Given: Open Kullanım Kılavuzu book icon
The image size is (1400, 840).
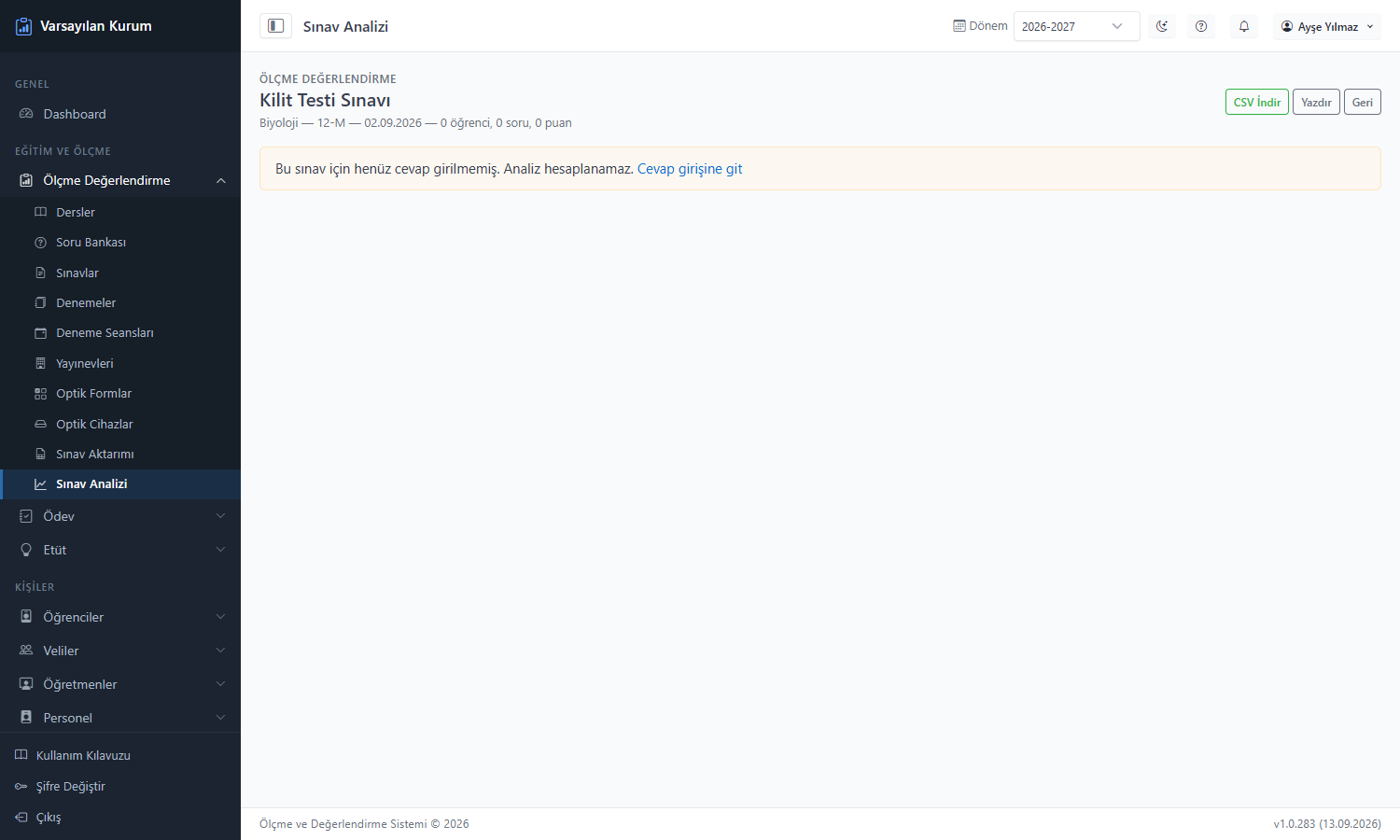Looking at the screenshot, I should pyautogui.click(x=21, y=755).
